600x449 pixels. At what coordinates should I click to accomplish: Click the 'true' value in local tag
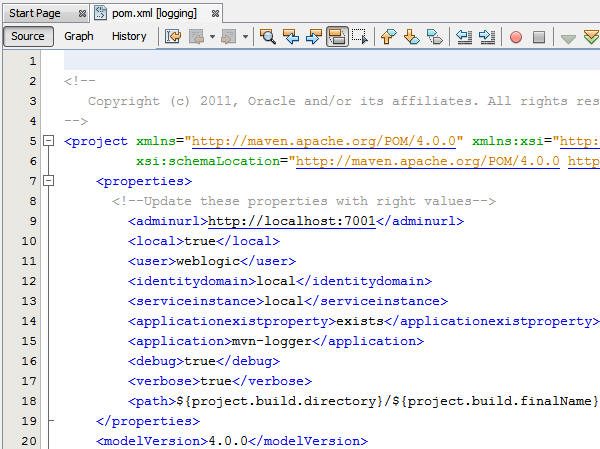click(x=200, y=241)
